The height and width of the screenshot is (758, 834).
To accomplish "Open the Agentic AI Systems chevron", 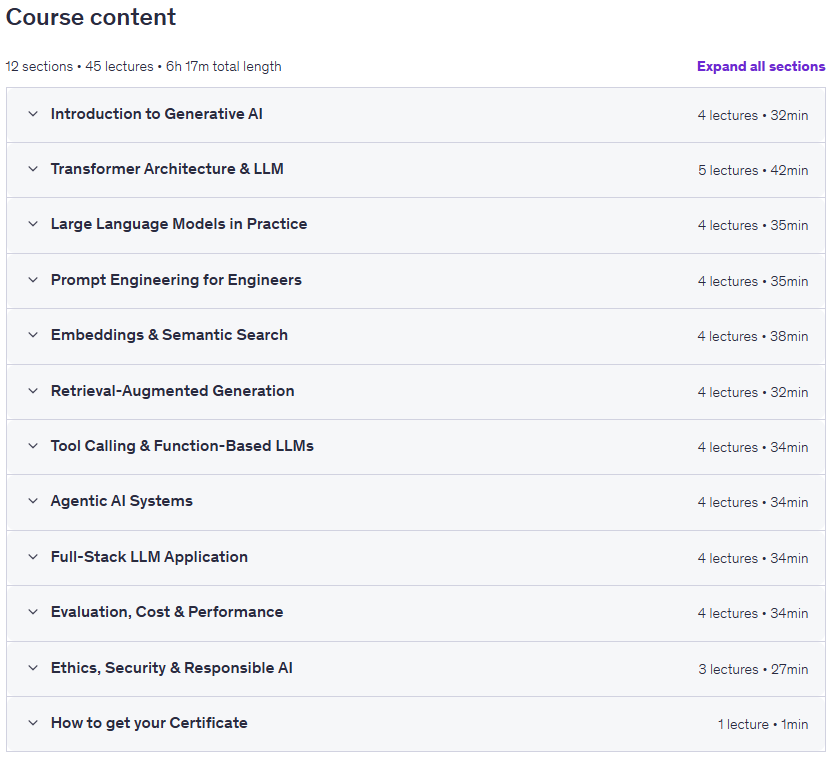I will pos(33,501).
